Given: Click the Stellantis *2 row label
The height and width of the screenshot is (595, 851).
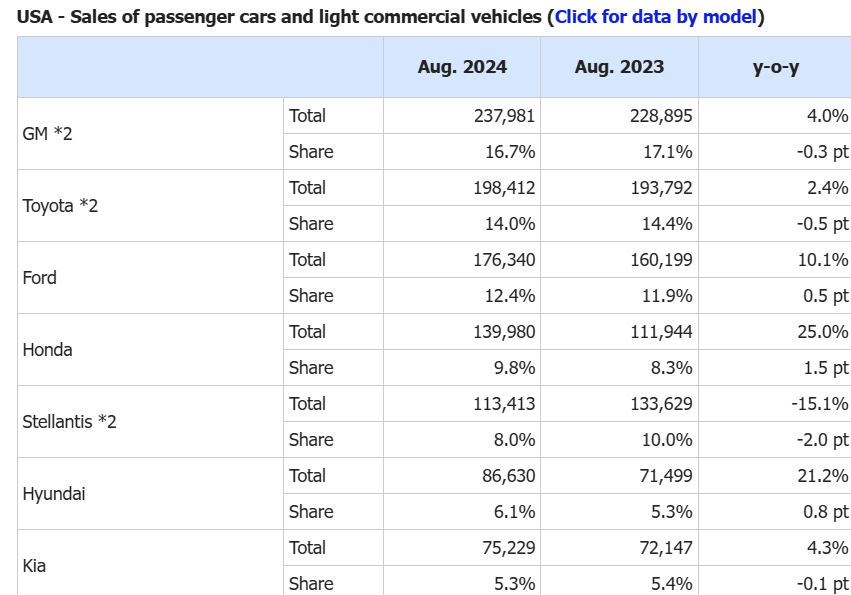Looking at the screenshot, I should [69, 421].
